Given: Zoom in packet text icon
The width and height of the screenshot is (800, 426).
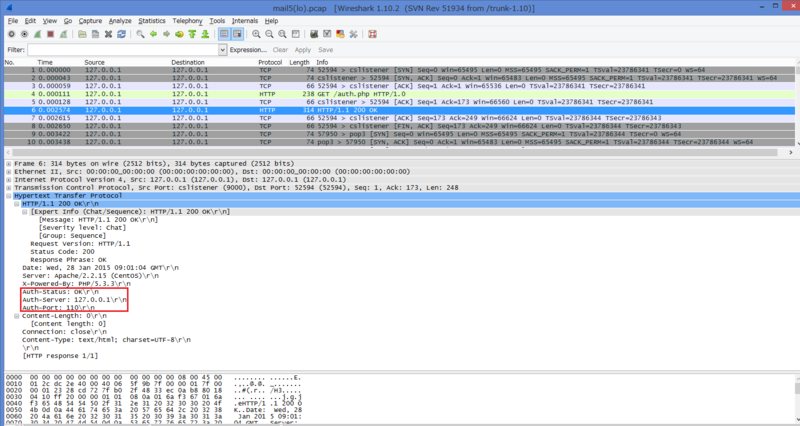Looking at the screenshot, I should (256, 34).
